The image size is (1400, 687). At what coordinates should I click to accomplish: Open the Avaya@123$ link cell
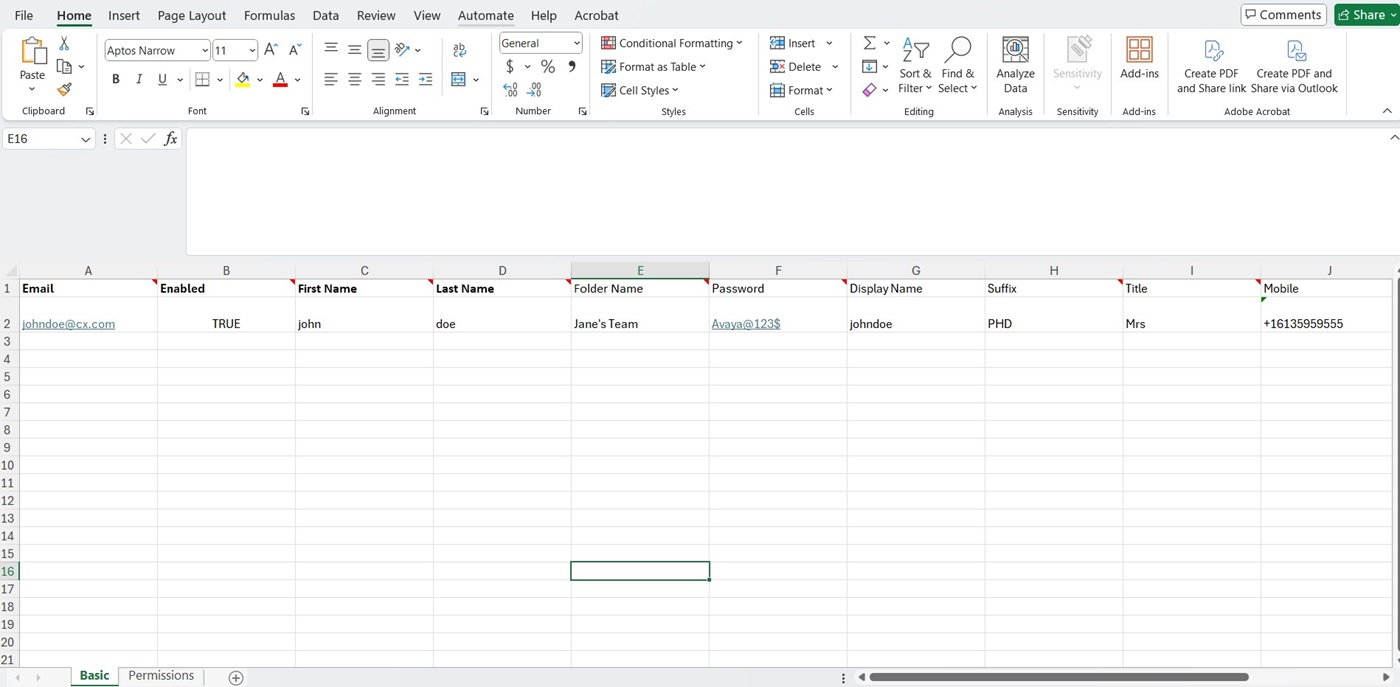tap(746, 324)
